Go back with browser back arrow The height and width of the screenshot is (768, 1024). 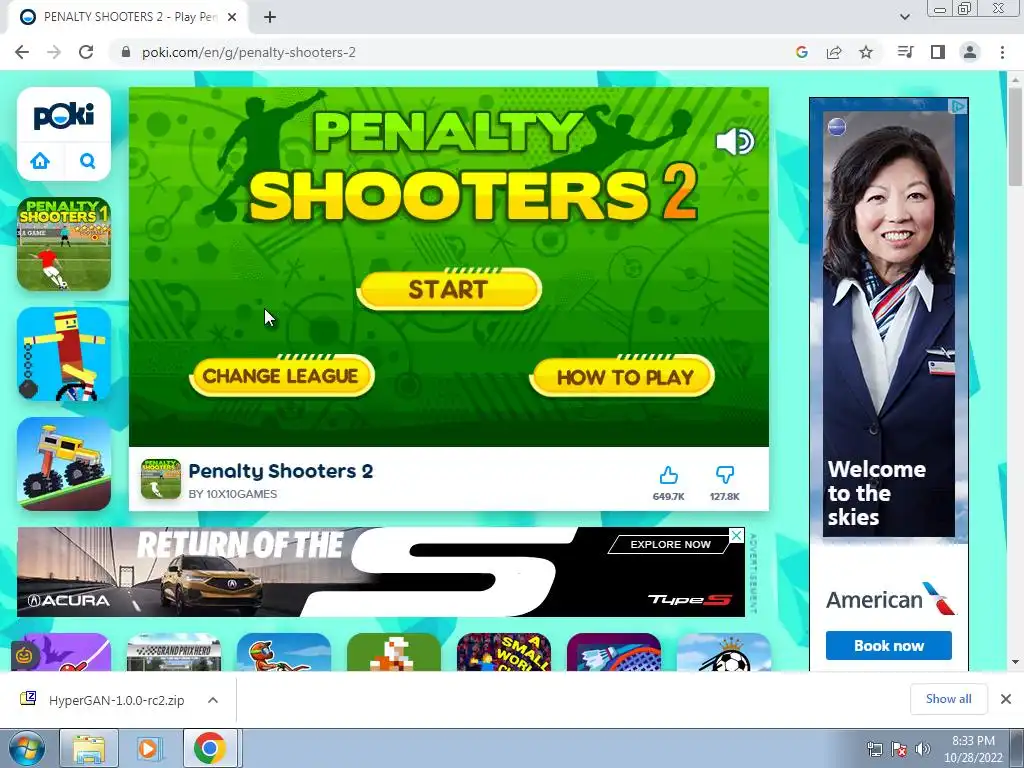[x=22, y=52]
